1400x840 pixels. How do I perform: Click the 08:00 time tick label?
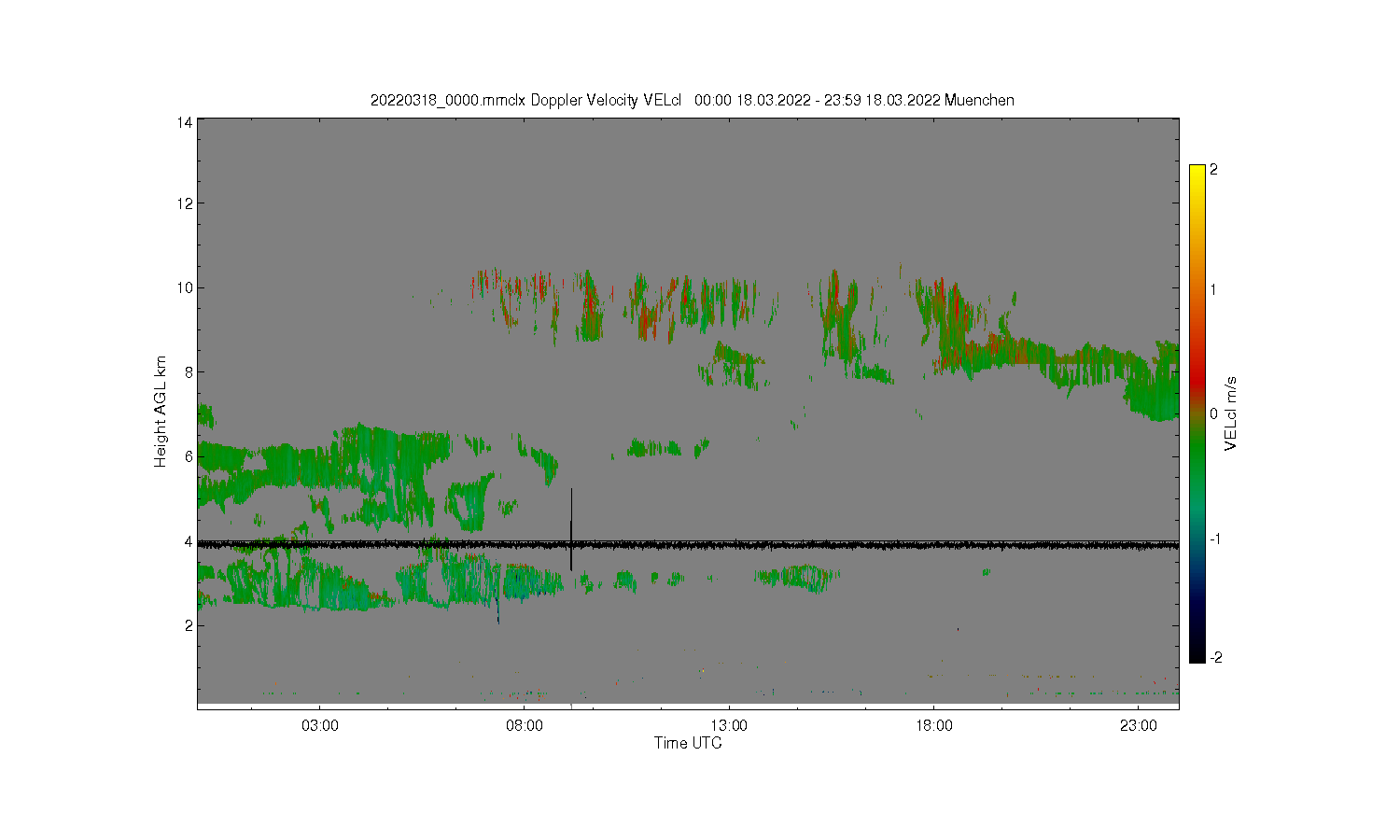pyautogui.click(x=525, y=725)
